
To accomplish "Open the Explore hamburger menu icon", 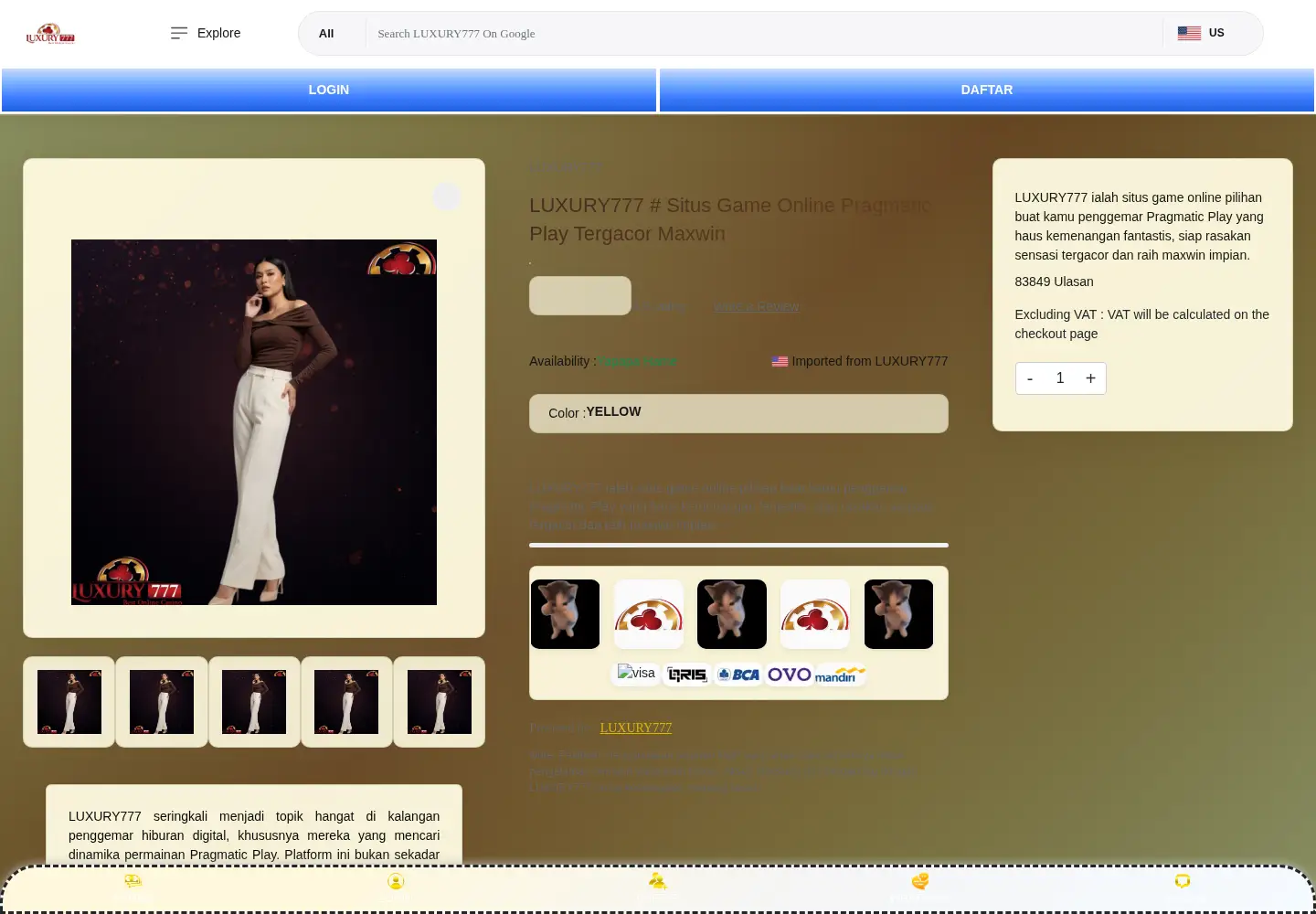I will (x=179, y=33).
